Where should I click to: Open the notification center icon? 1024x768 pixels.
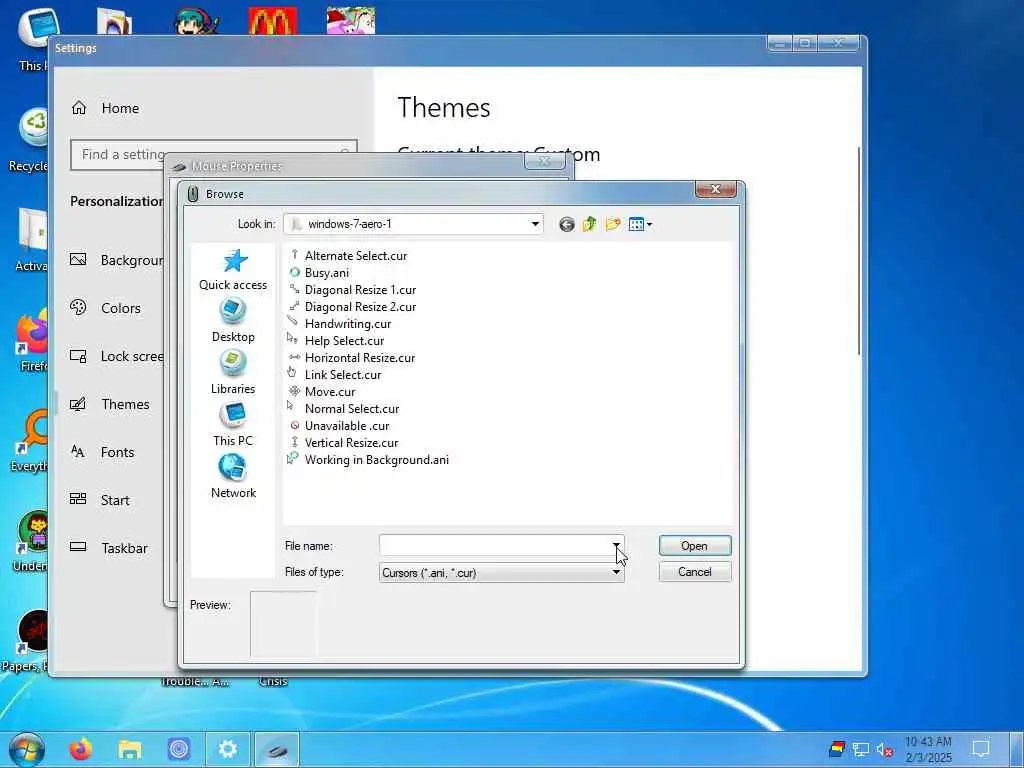[981, 749]
